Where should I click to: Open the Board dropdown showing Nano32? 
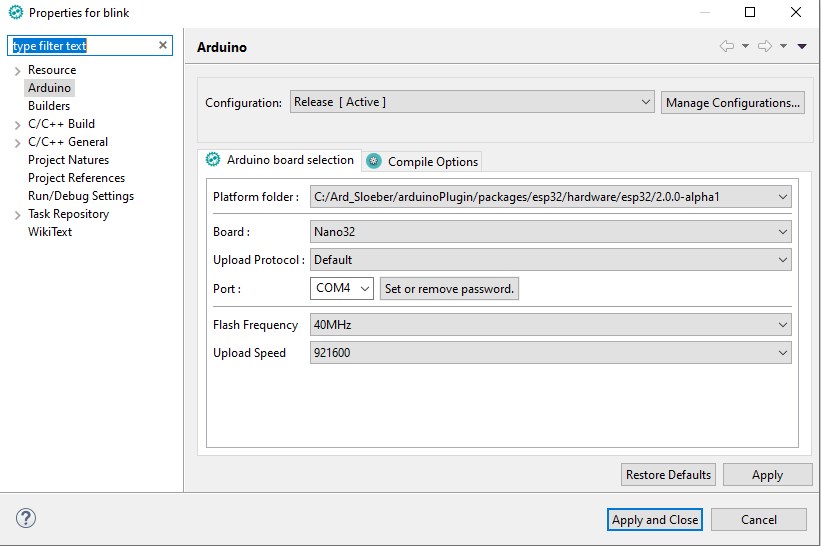click(x=550, y=232)
